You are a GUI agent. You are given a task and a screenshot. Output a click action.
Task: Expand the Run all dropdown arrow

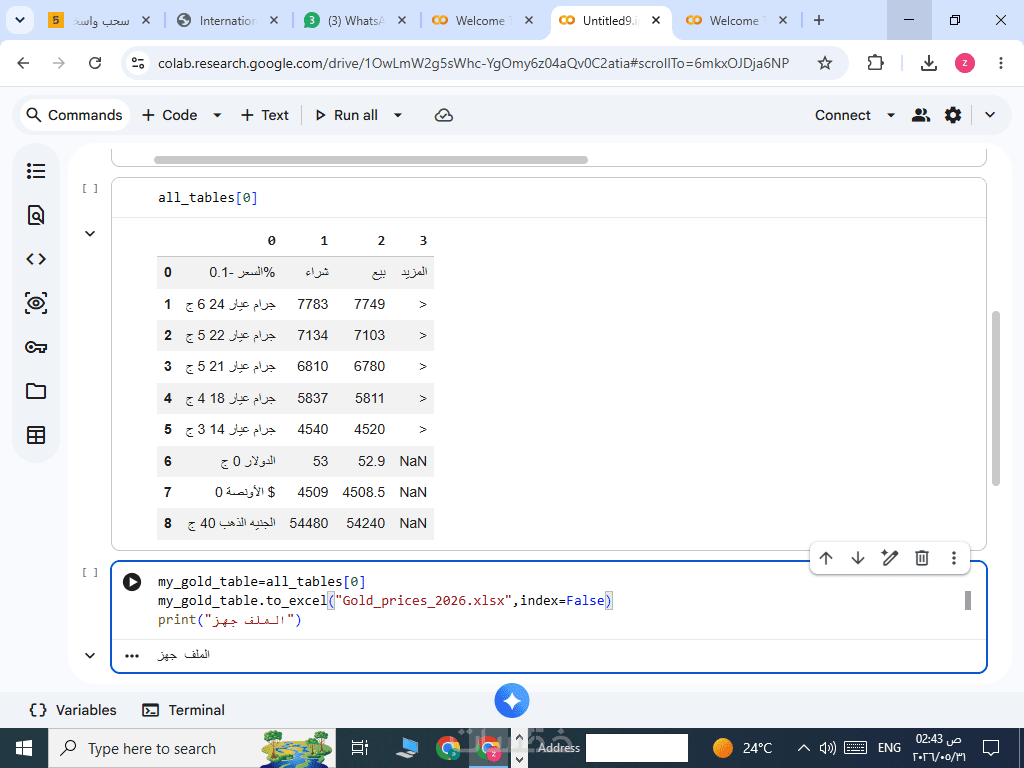click(x=398, y=116)
